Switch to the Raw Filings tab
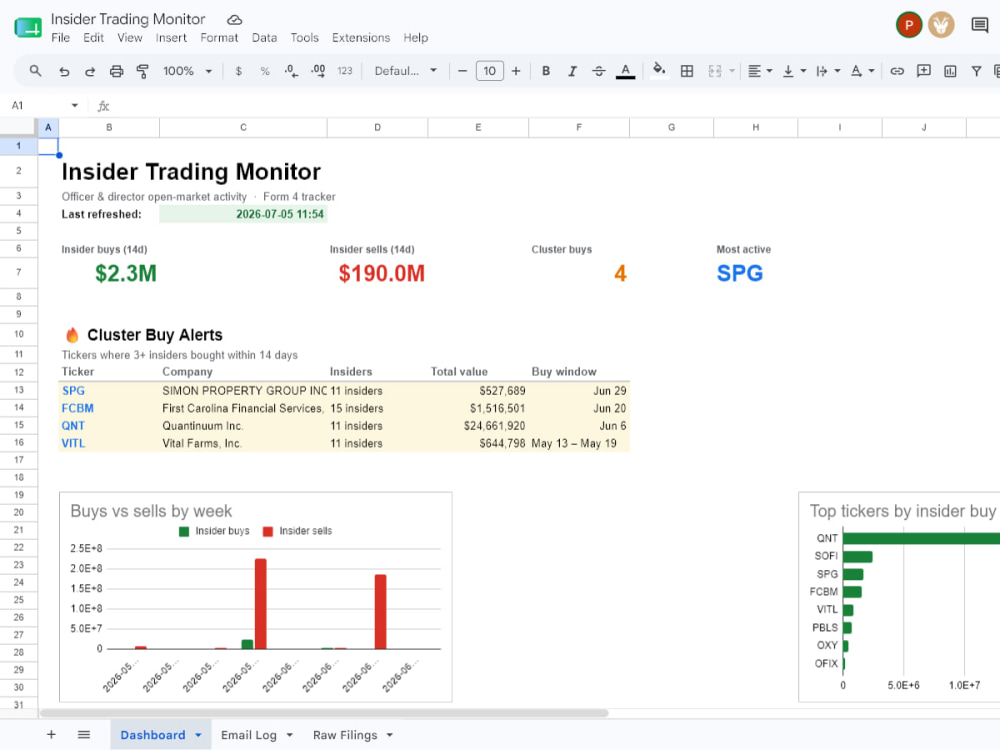 [x=345, y=735]
